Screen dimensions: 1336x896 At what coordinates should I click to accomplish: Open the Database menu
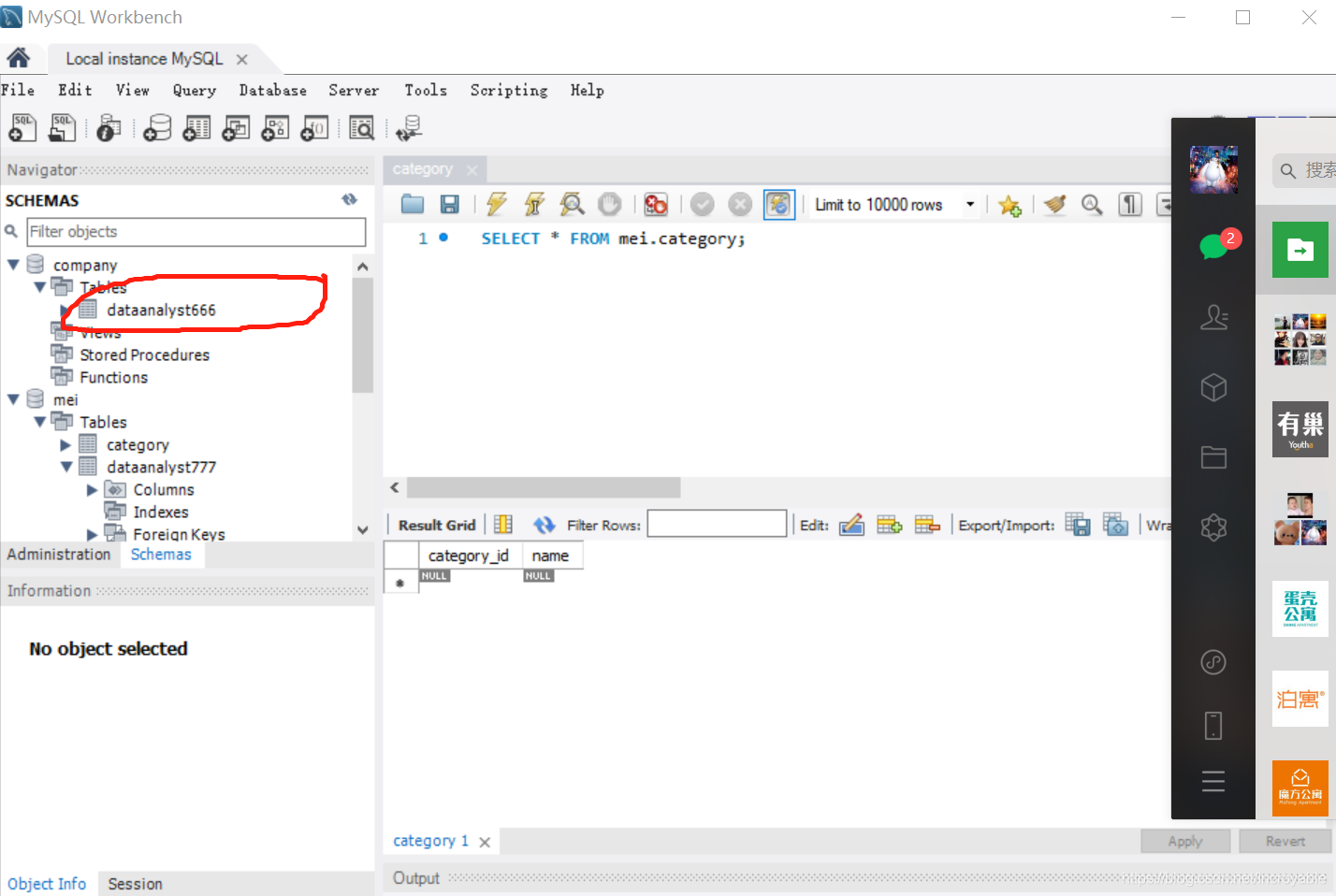pos(272,90)
